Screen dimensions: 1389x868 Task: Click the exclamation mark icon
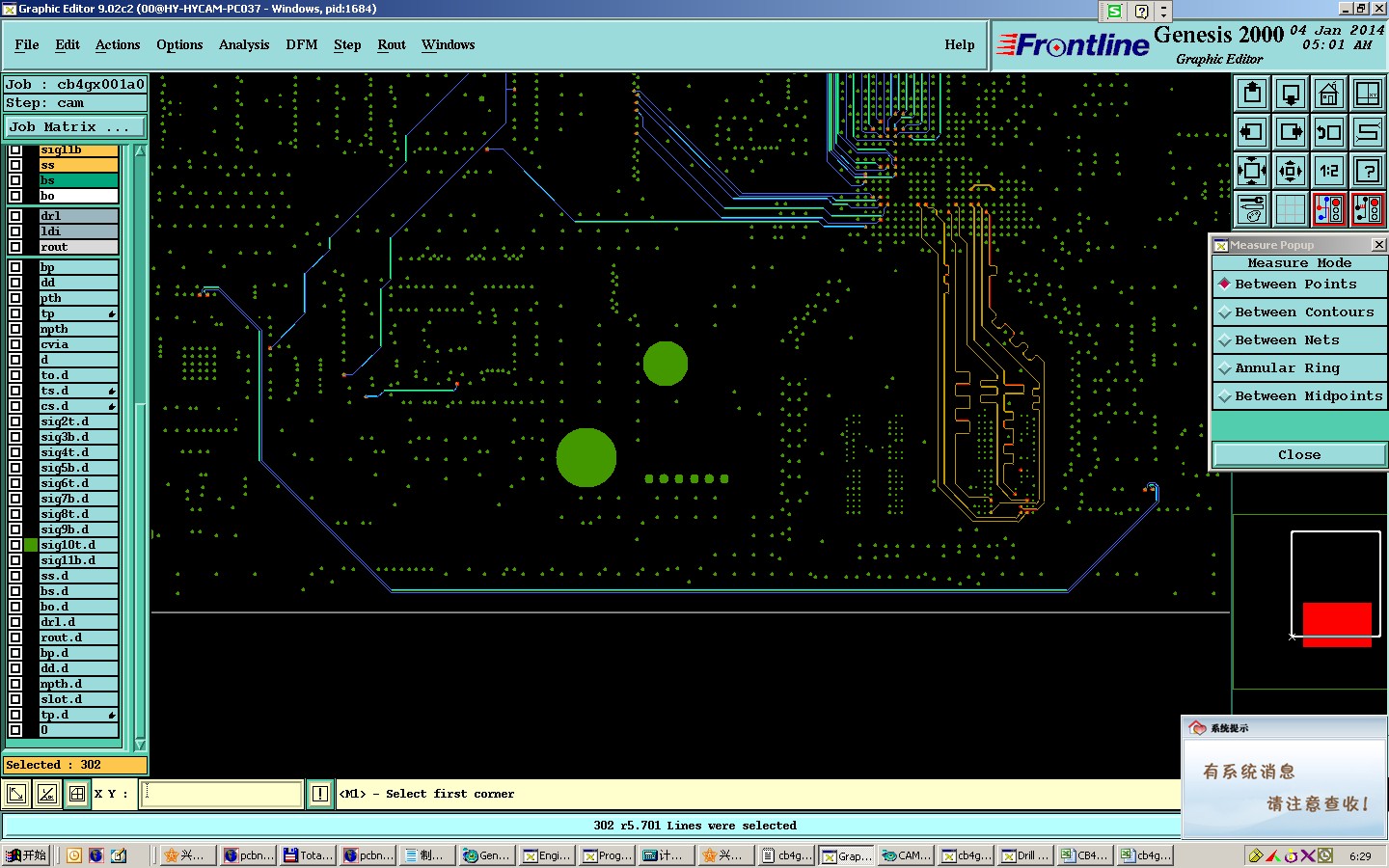[320, 794]
